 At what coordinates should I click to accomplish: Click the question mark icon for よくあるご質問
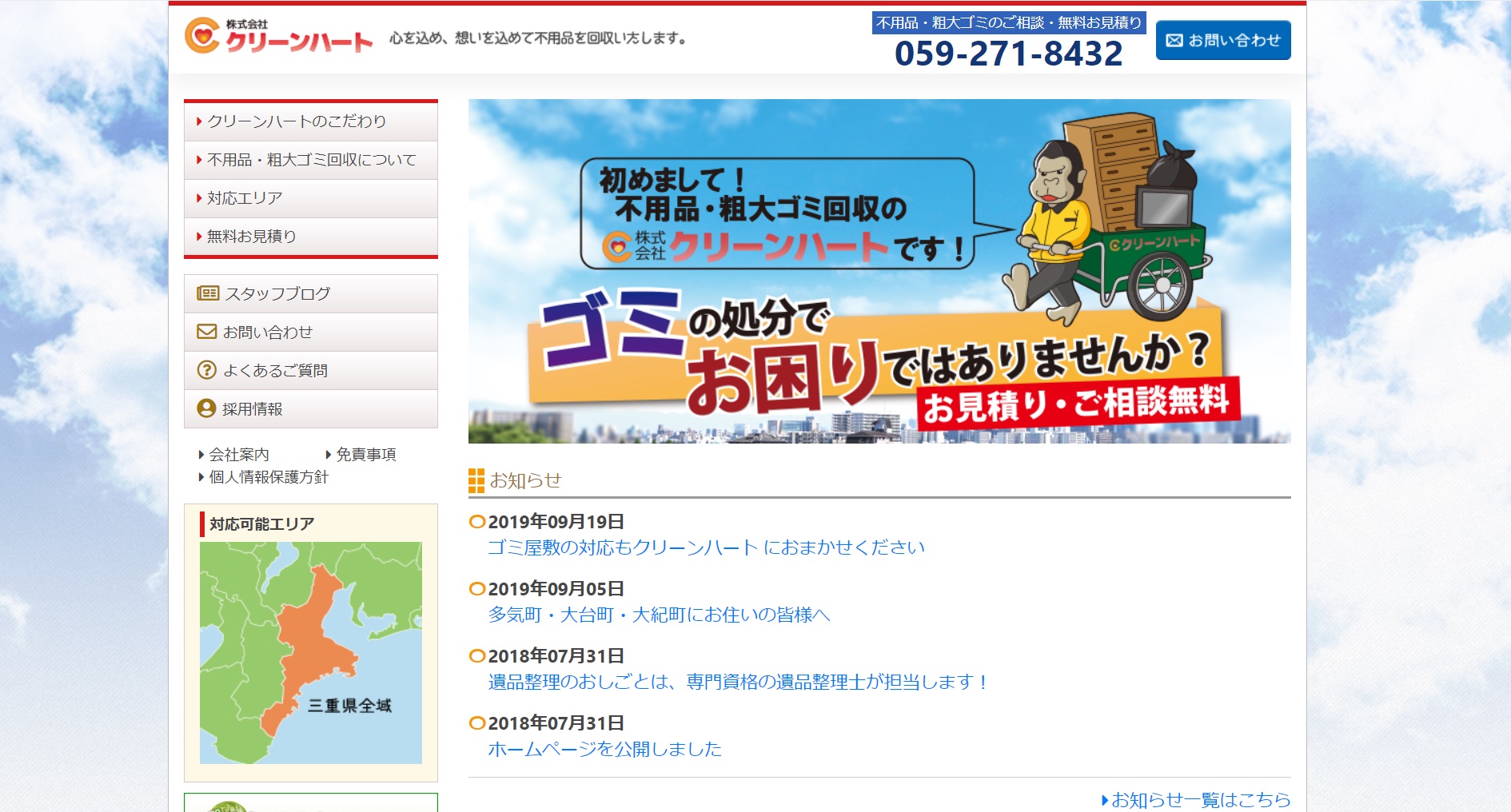tap(207, 370)
